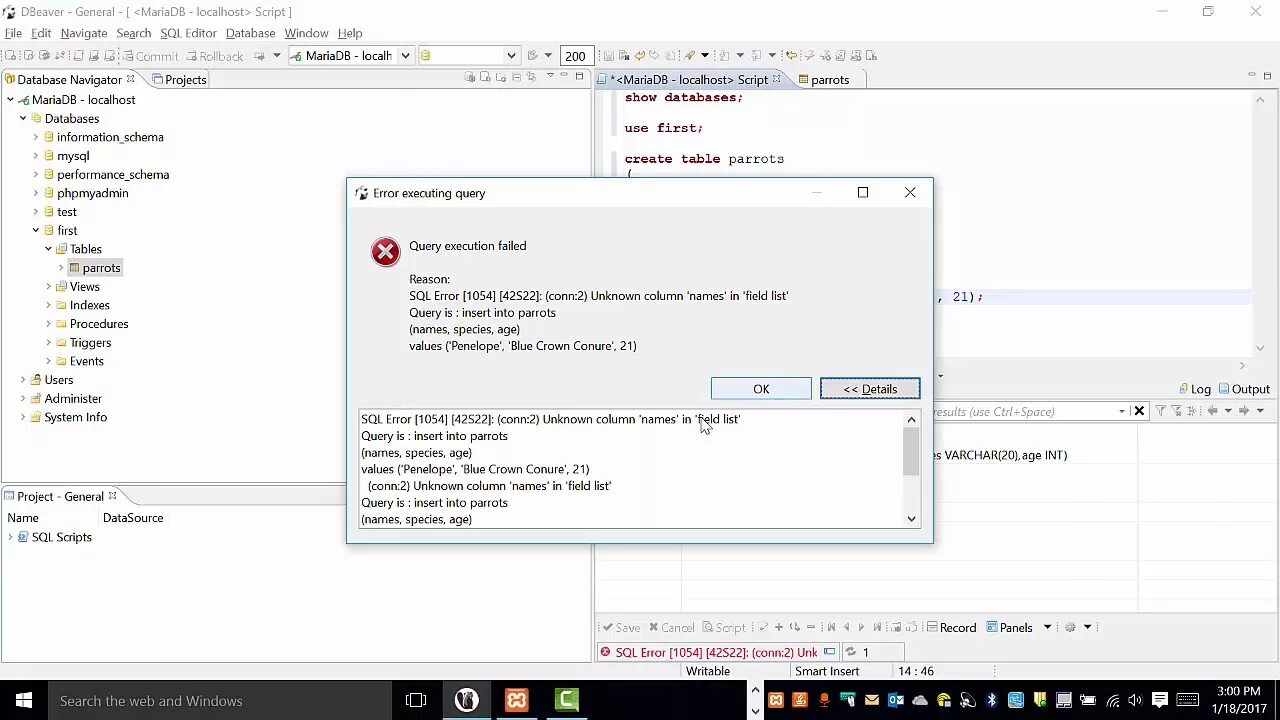The height and width of the screenshot is (720, 1280).
Task: Open the Navigate menu
Action: [x=84, y=33]
